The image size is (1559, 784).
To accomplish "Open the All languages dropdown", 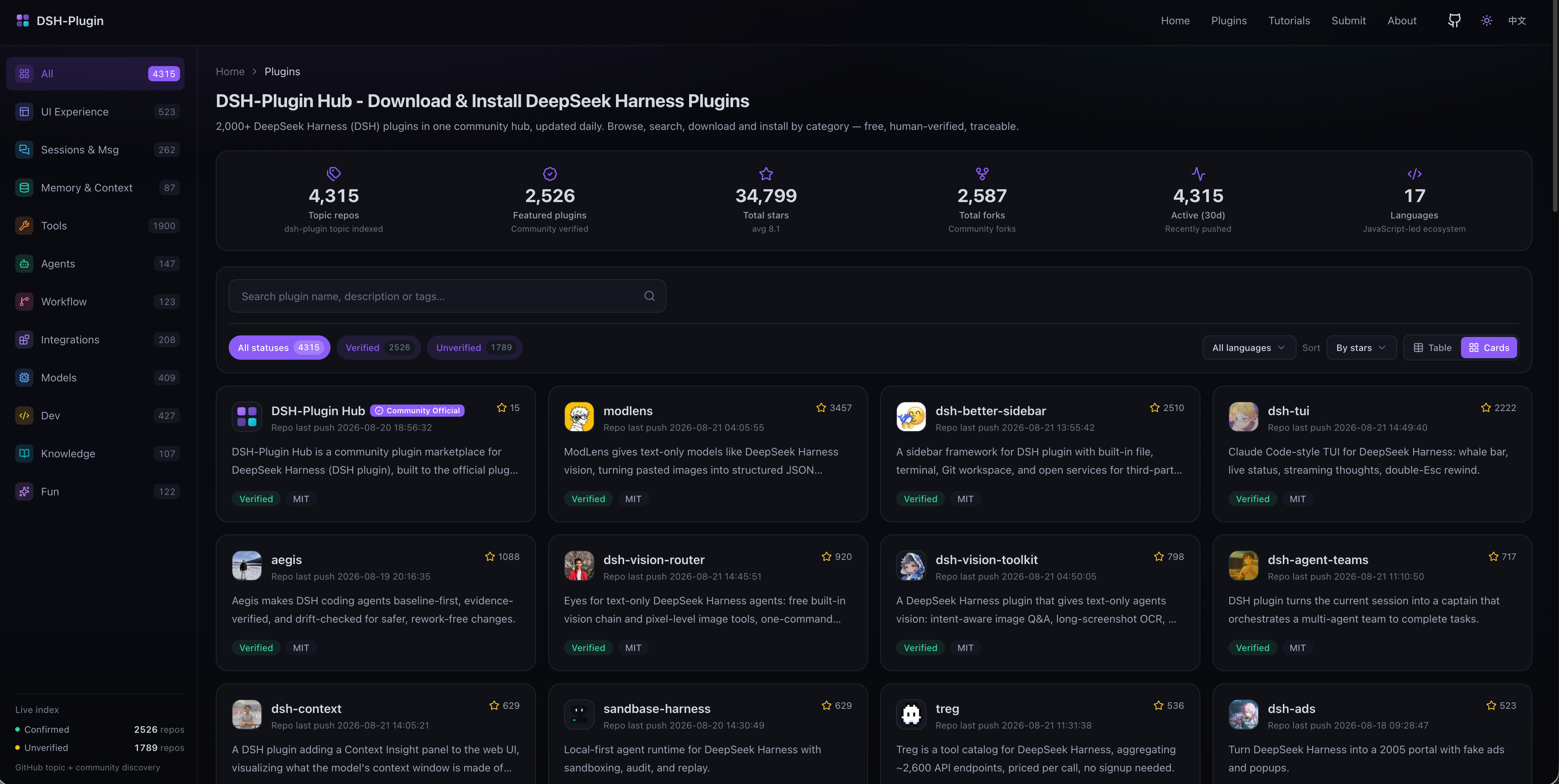I will [1249, 348].
